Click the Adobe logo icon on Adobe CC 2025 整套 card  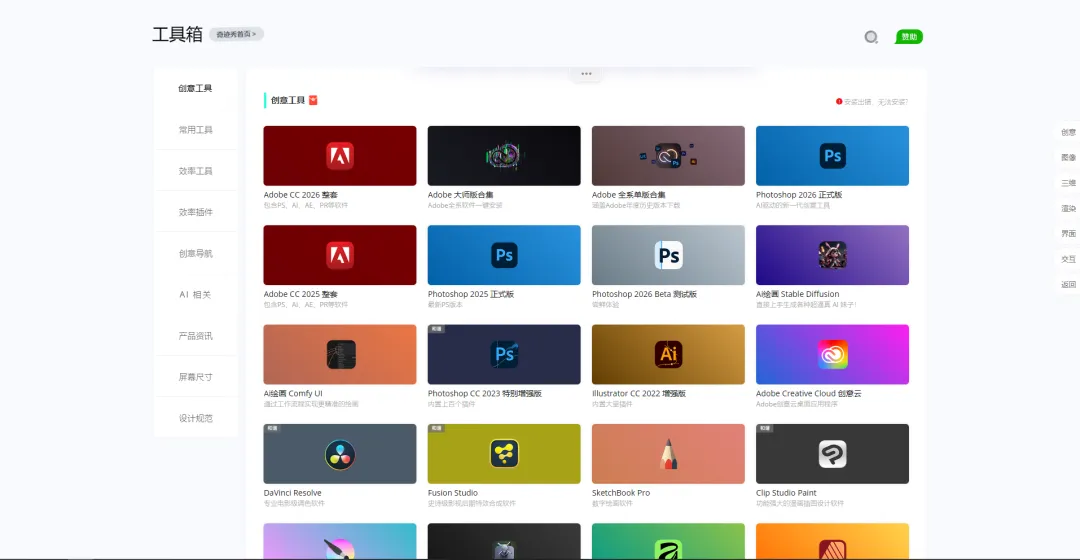click(x=340, y=255)
